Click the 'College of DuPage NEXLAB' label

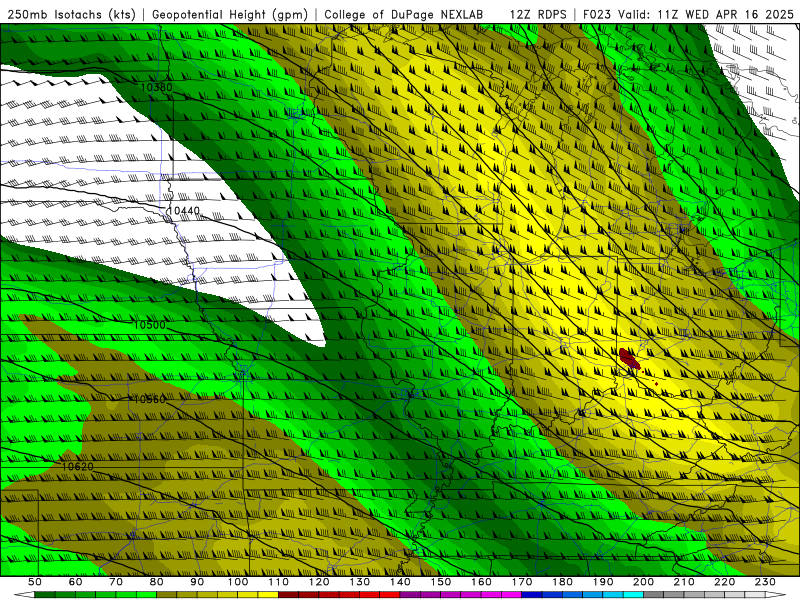404,14
